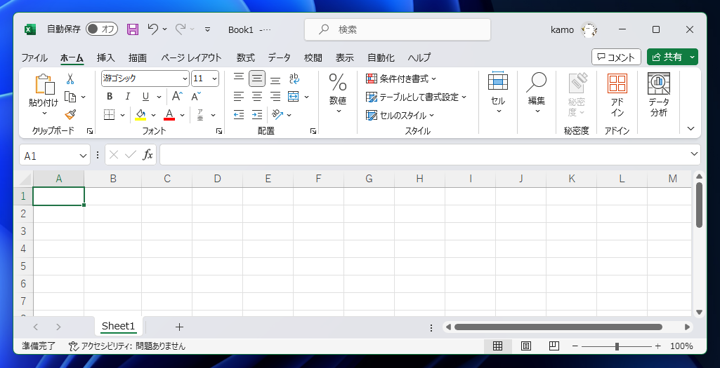Screen dimensions: 720x368
Task: Open the font size dropdown
Action: tap(214, 79)
